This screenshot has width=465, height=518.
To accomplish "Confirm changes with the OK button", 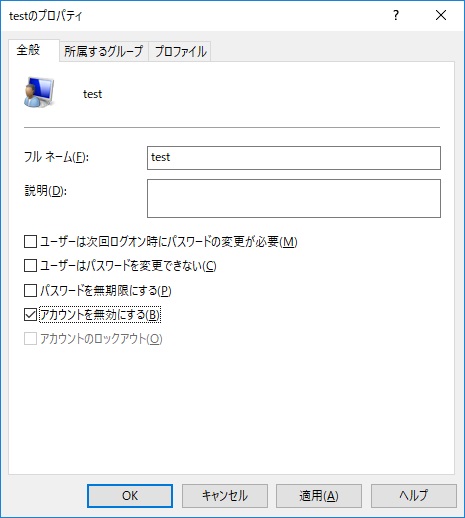I will (130, 496).
